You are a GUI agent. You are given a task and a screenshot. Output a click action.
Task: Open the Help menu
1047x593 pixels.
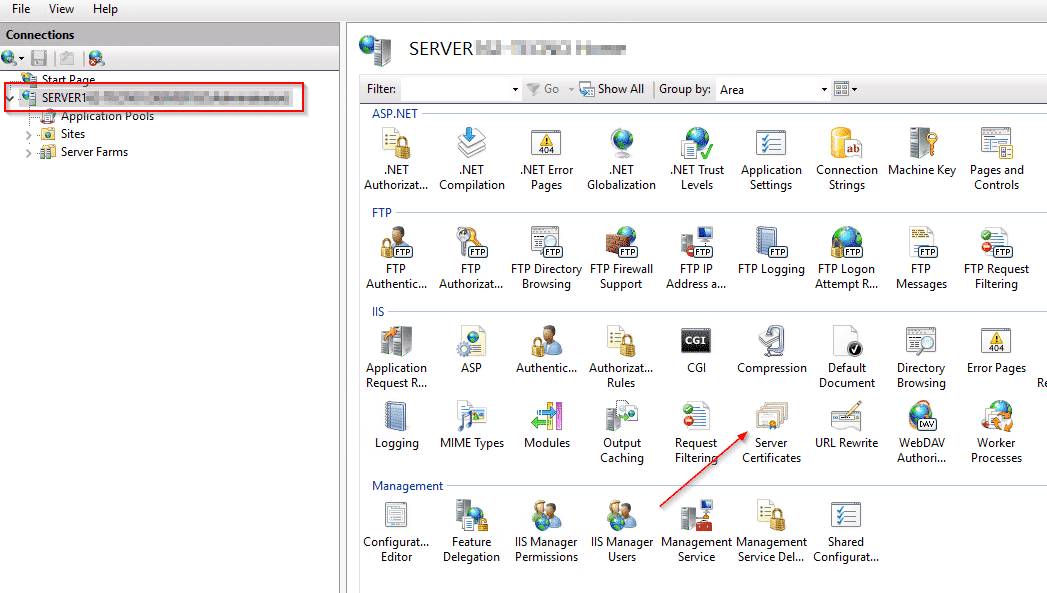pos(105,9)
